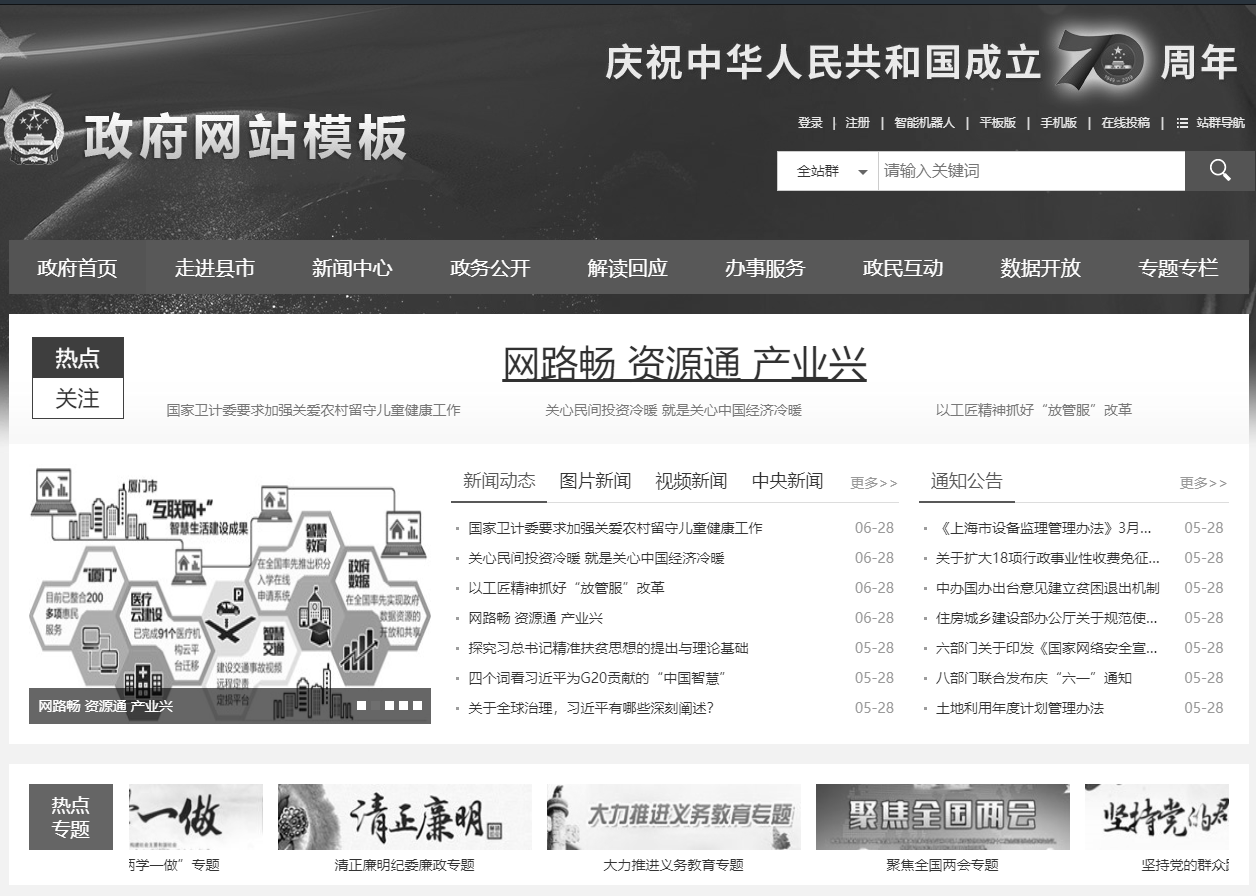The height and width of the screenshot is (896, 1256).
Task: Open the 网路畅 资源通 产业兴 headline
Action: tap(684, 364)
